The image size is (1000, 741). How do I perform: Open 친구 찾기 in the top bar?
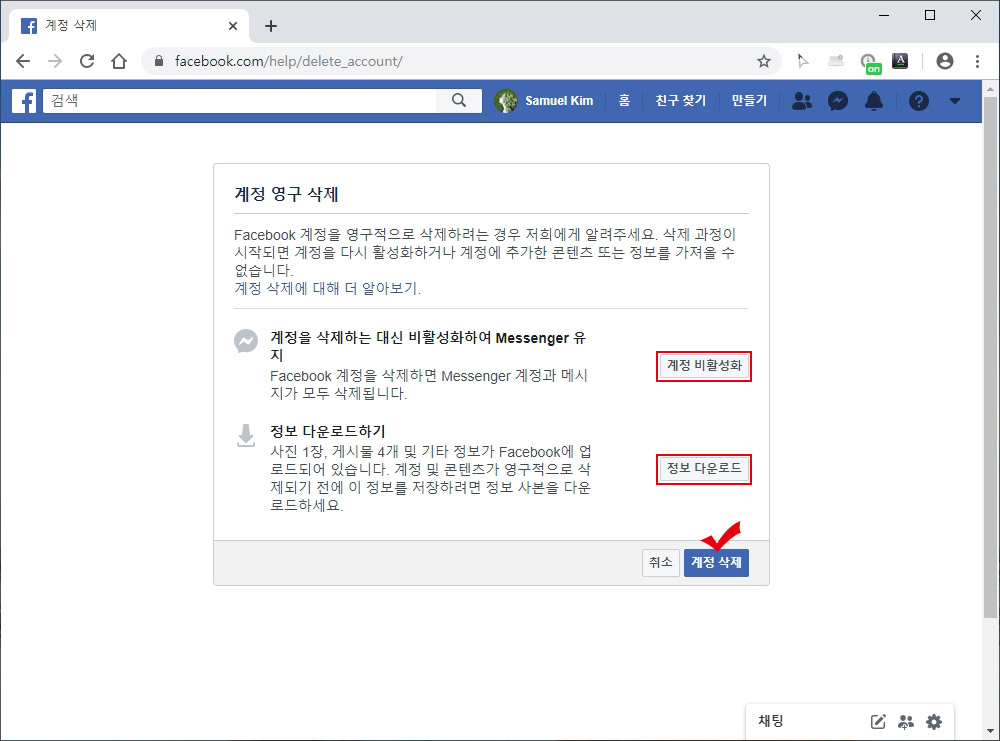680,101
